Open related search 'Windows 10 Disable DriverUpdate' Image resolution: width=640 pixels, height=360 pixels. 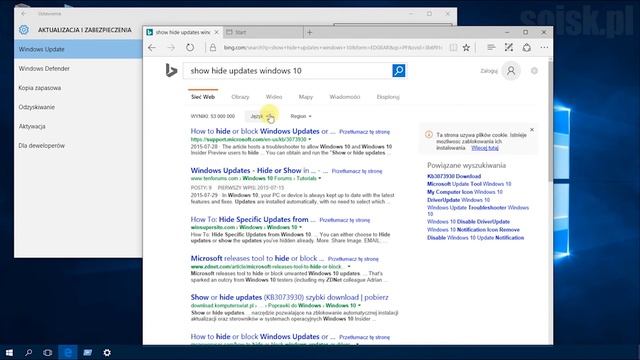pos(468,222)
